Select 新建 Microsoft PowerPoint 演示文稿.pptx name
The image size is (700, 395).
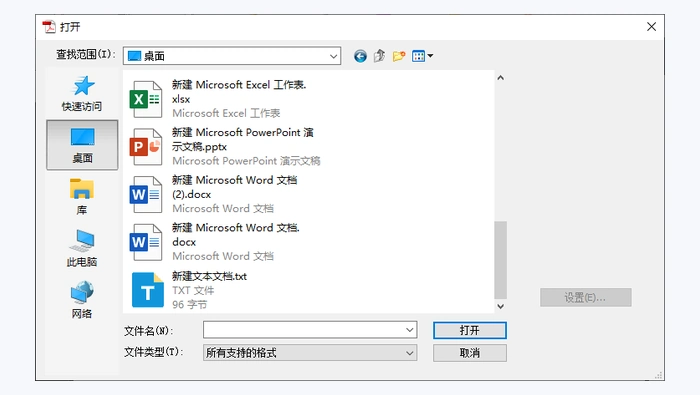coord(242,139)
